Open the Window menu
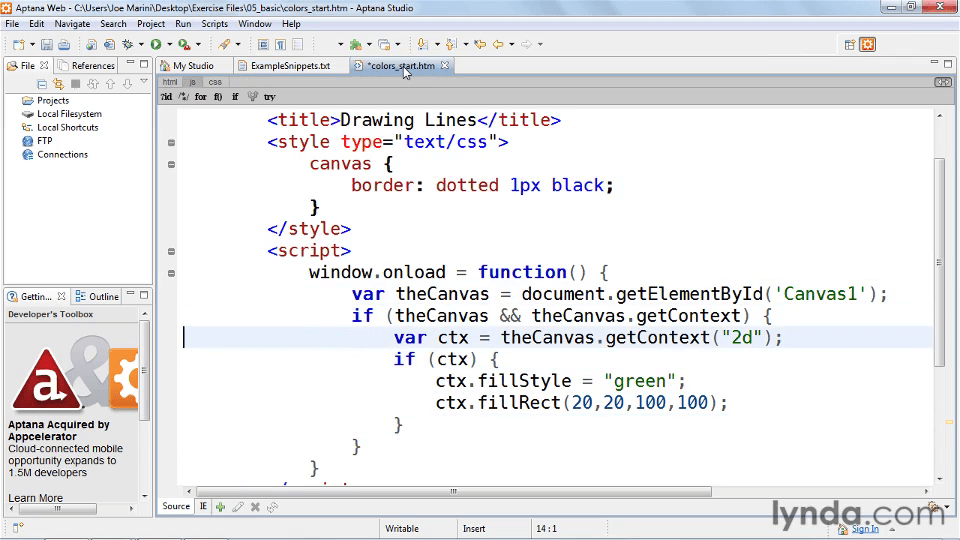 tap(255, 24)
